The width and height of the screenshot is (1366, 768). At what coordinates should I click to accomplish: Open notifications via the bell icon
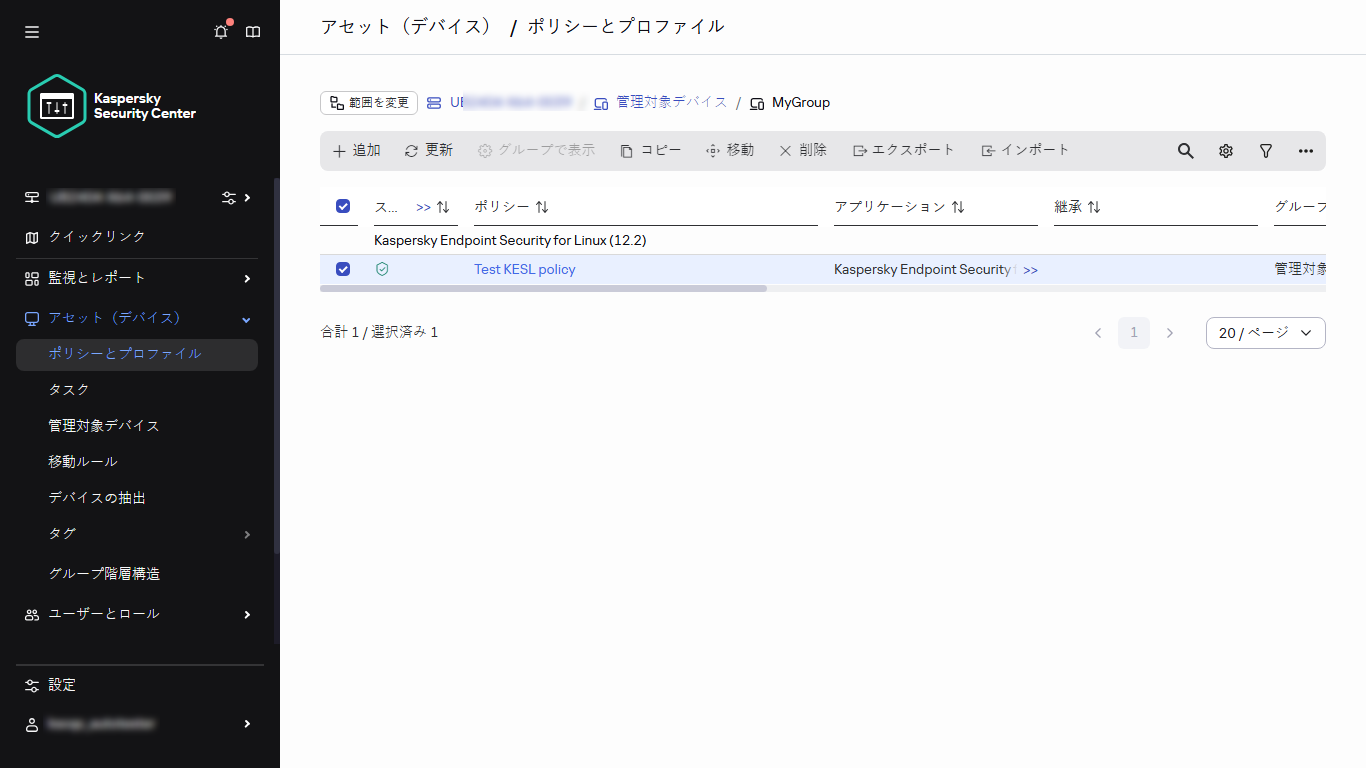pyautogui.click(x=220, y=31)
